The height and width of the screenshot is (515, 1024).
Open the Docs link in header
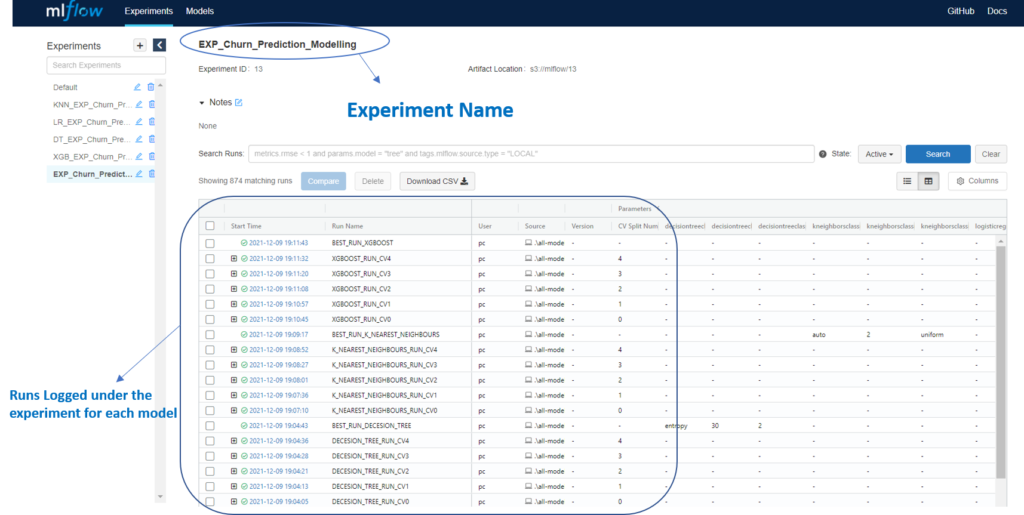(x=997, y=11)
